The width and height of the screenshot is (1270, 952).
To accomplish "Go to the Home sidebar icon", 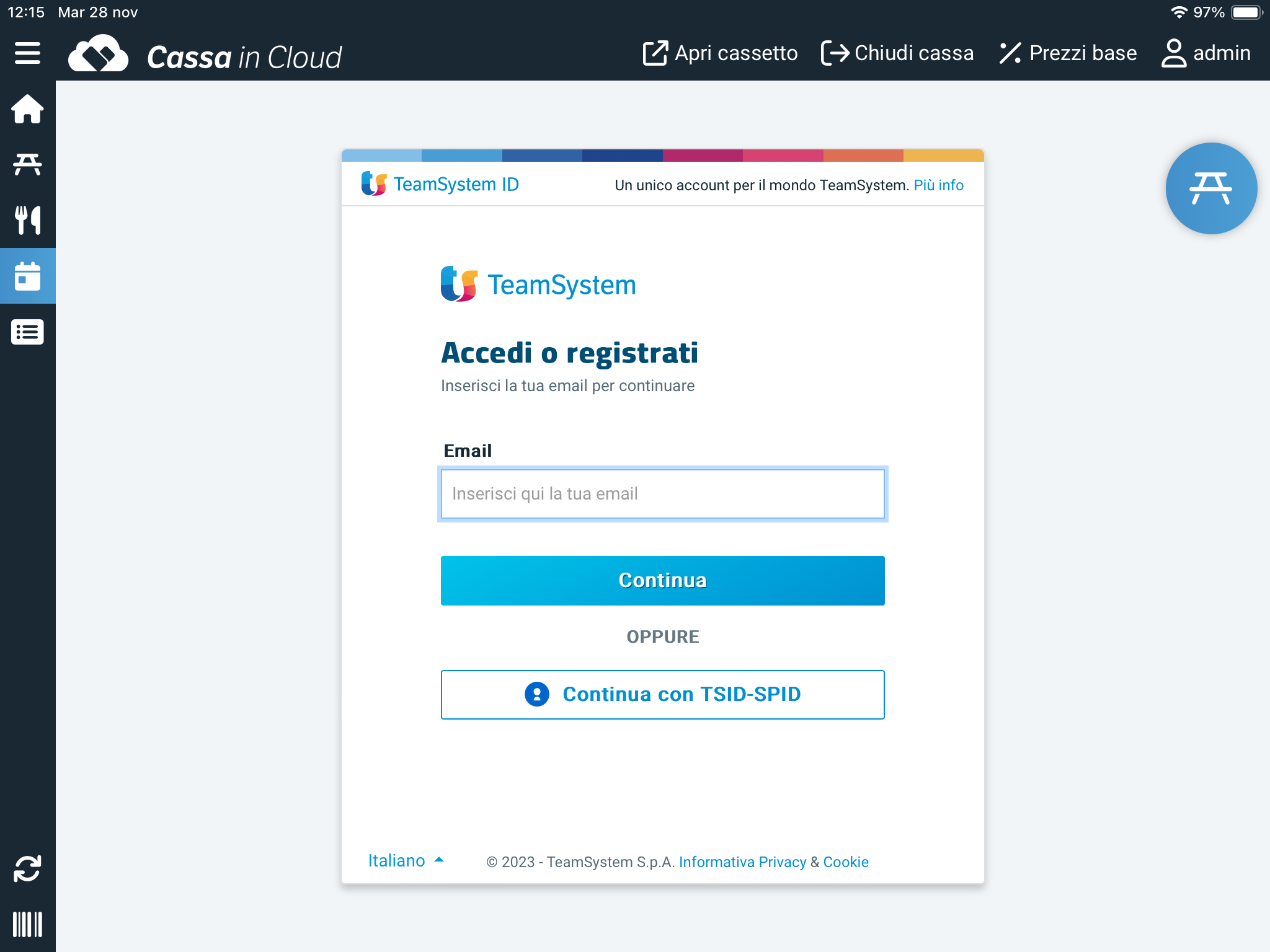I will point(27,109).
